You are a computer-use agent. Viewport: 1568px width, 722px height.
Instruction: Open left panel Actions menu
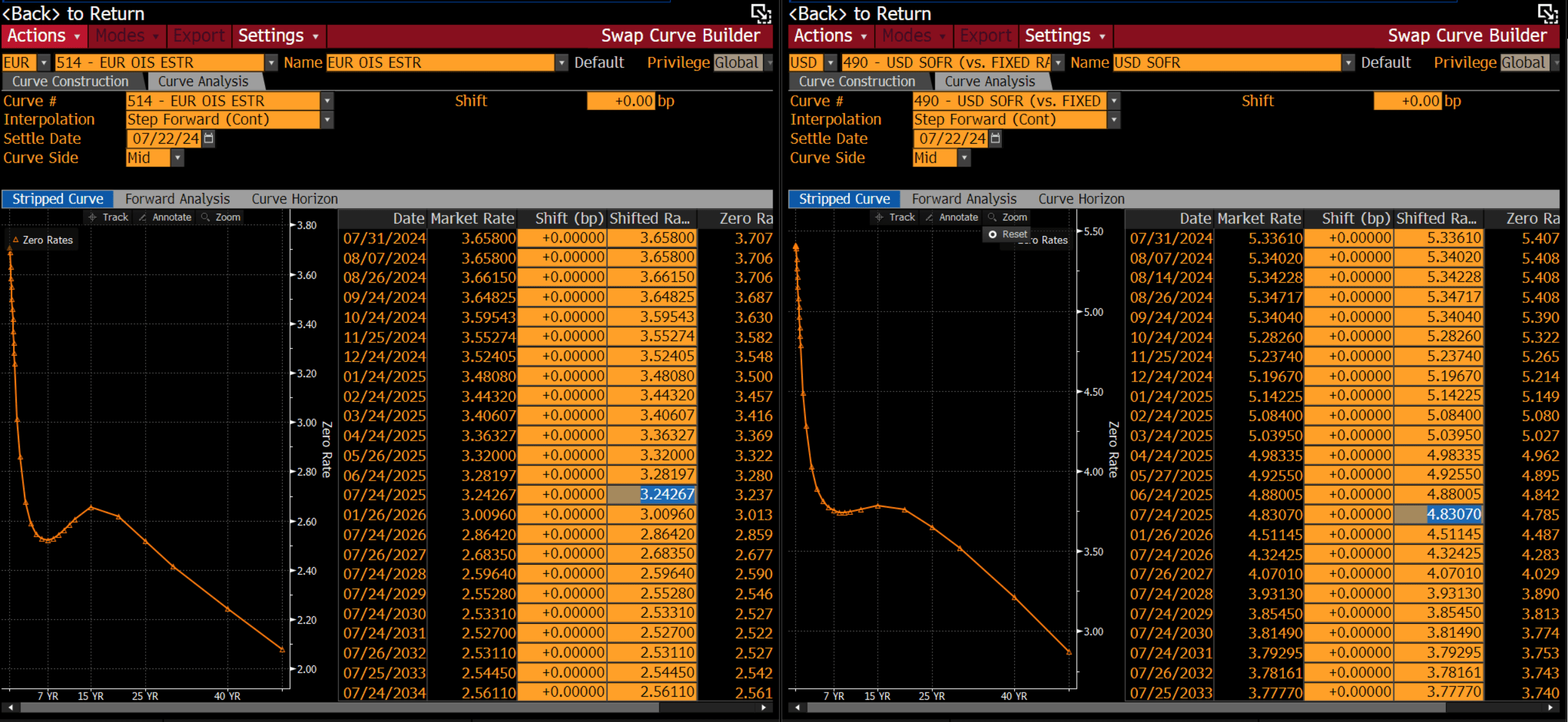(44, 36)
